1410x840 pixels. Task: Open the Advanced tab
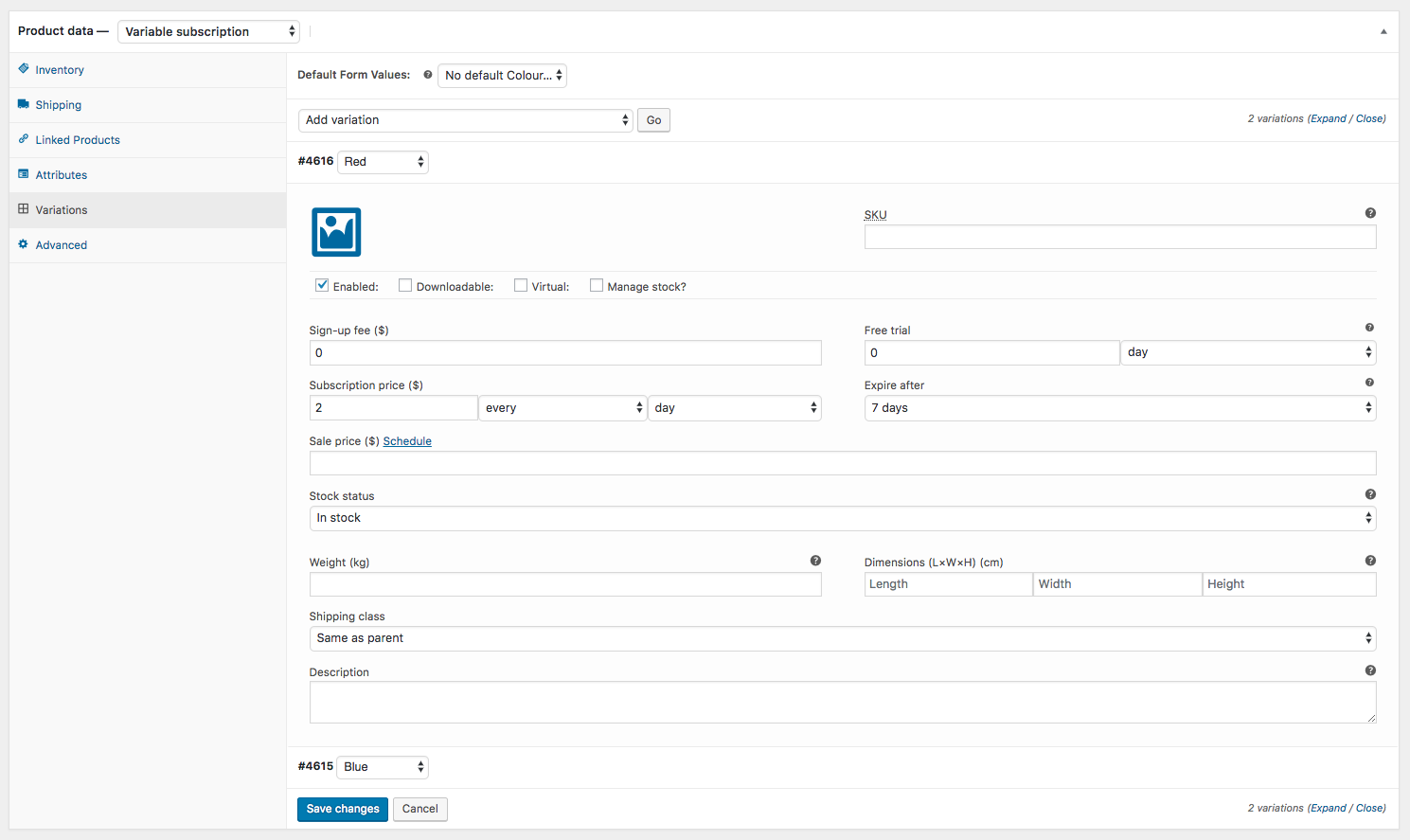62,244
